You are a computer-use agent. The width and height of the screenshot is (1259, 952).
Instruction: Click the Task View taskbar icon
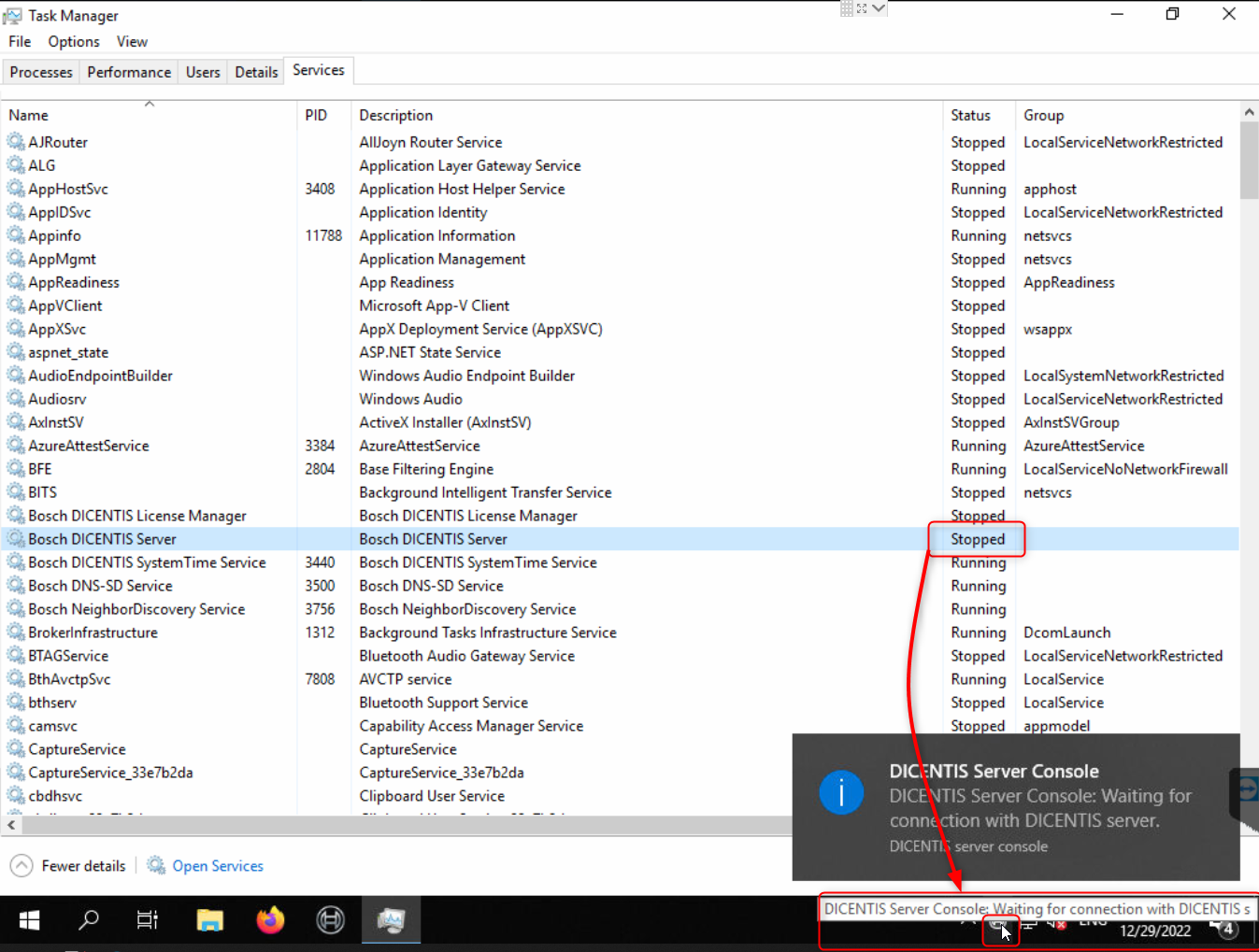[x=148, y=920]
